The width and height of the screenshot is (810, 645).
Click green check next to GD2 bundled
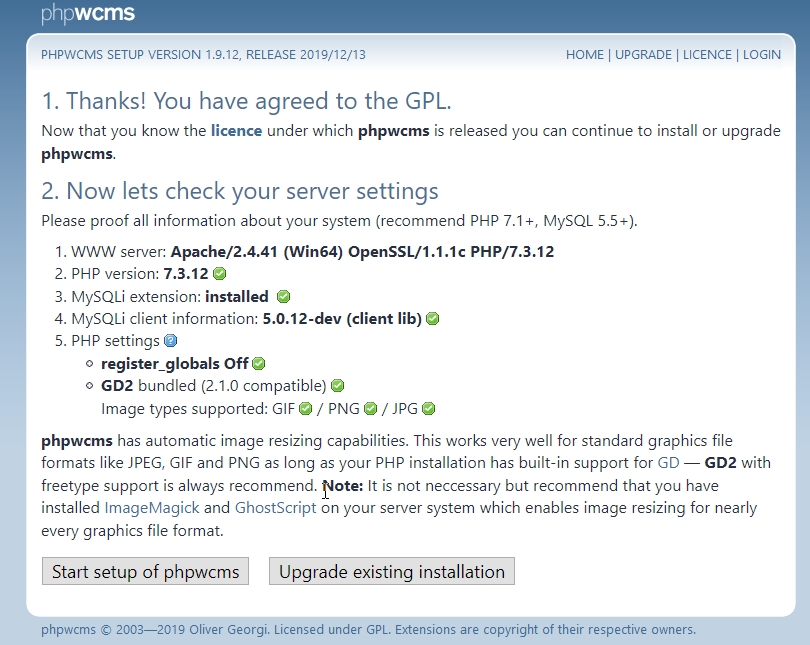click(x=337, y=386)
